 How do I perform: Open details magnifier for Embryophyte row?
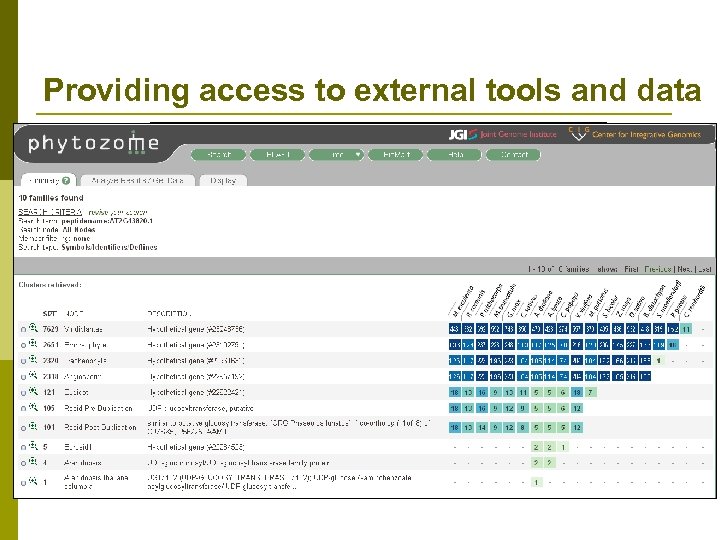click(x=33, y=344)
